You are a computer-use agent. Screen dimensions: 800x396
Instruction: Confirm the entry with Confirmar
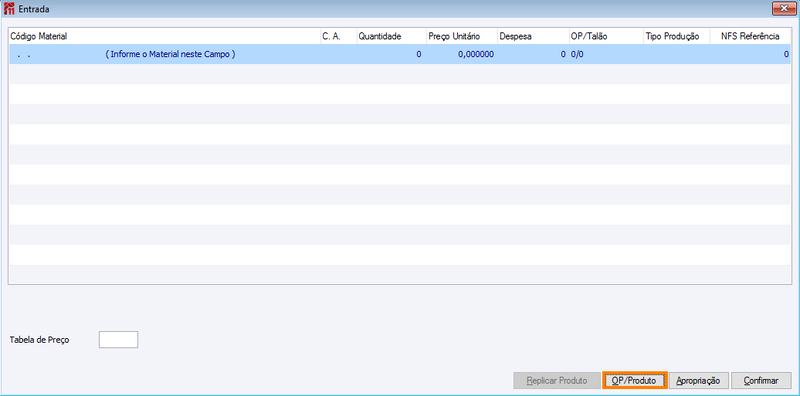(x=761, y=381)
